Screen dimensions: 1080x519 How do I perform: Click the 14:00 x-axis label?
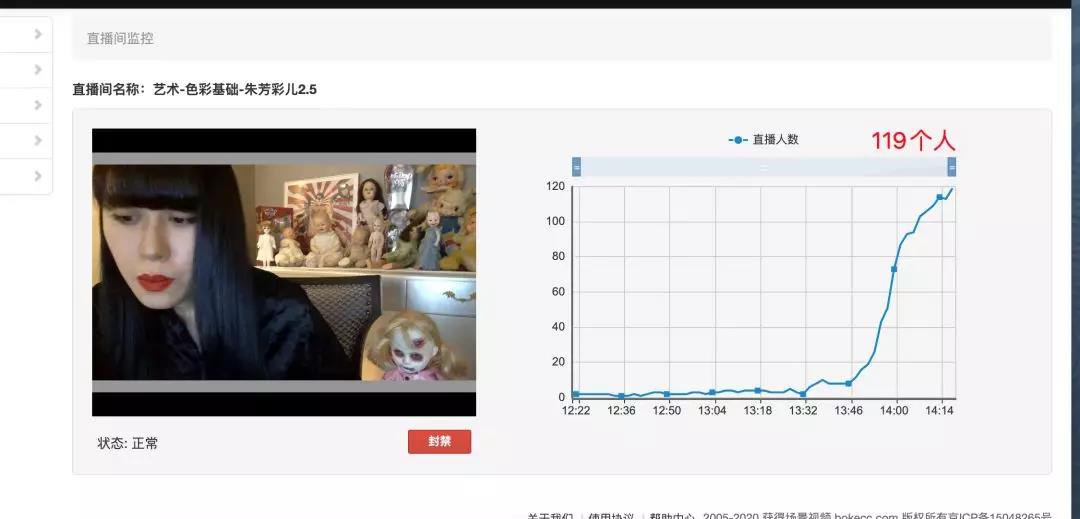pos(894,411)
